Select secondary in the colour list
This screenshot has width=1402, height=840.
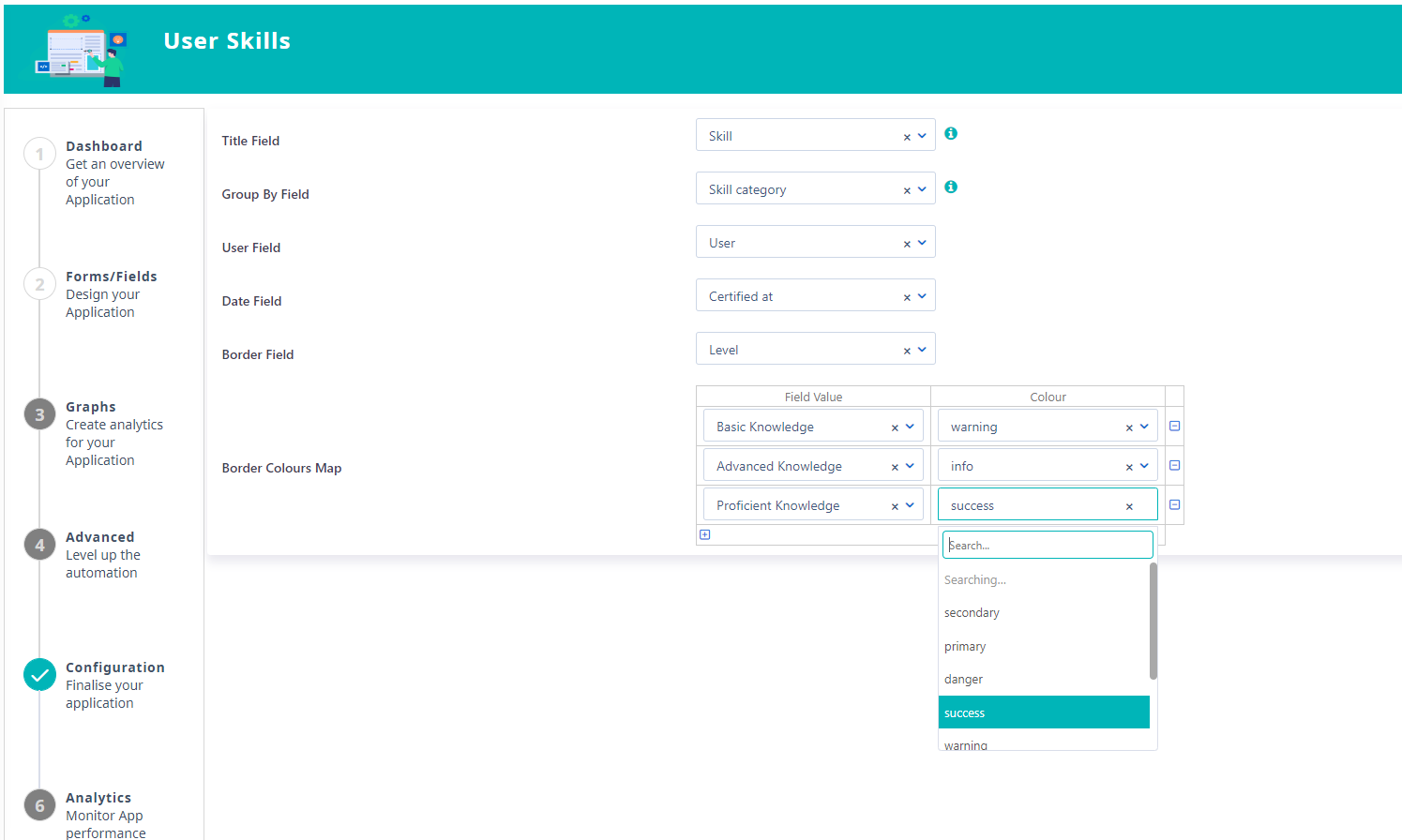coord(972,612)
